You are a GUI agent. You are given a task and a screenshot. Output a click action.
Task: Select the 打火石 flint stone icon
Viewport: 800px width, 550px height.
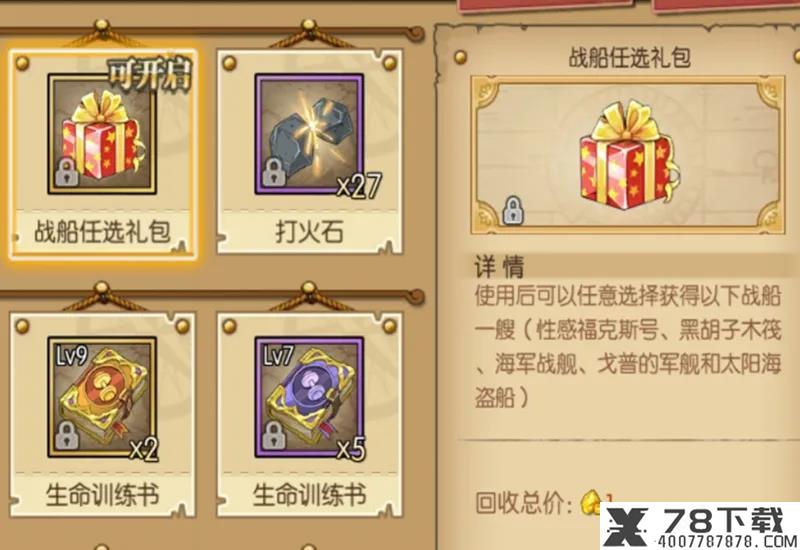[309, 134]
